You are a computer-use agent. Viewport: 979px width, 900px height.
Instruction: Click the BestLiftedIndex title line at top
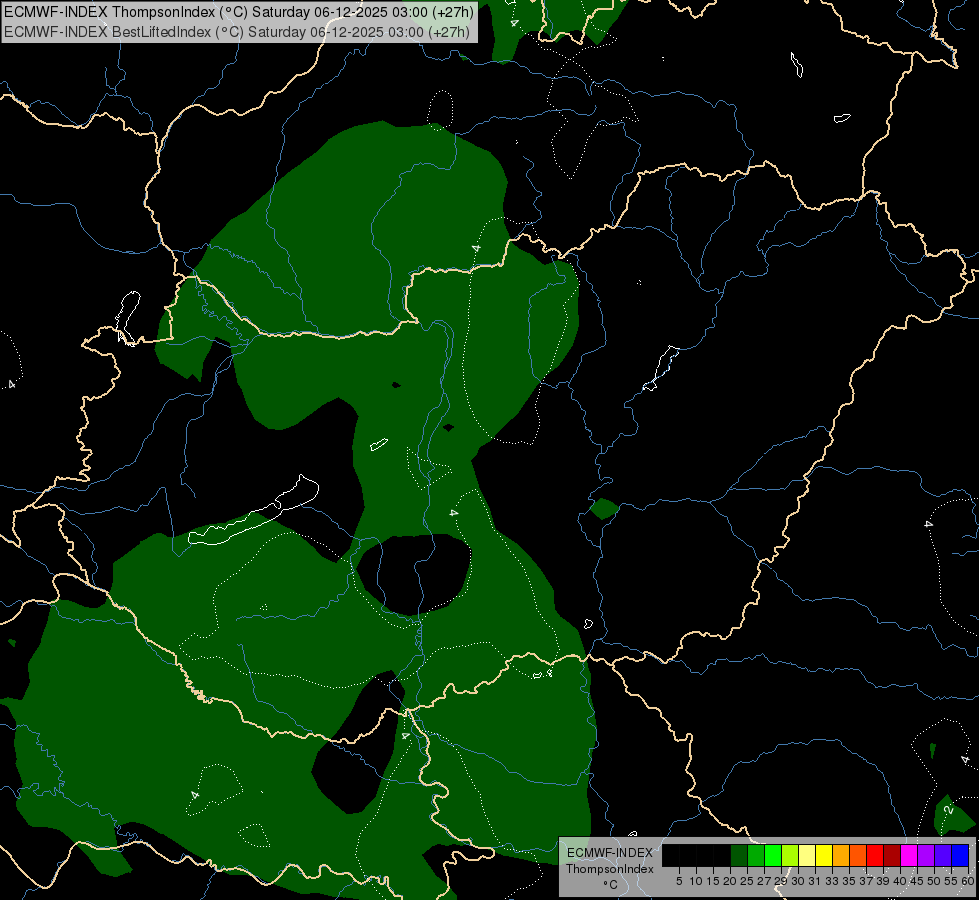click(x=237, y=32)
